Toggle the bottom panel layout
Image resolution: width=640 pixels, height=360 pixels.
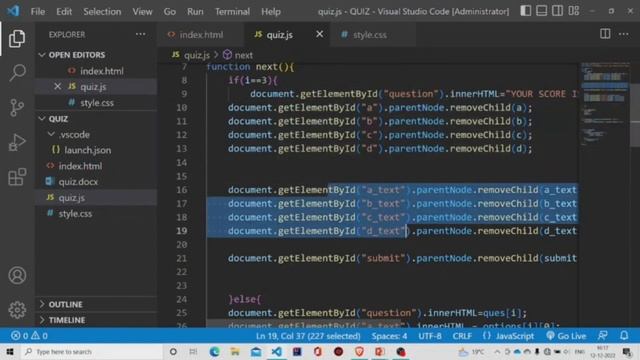(542, 11)
